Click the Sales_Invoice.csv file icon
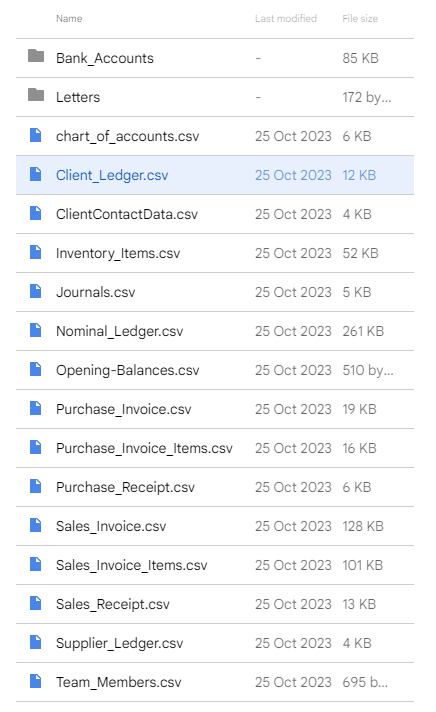Image resolution: width=436 pixels, height=712 pixels. [x=35, y=525]
